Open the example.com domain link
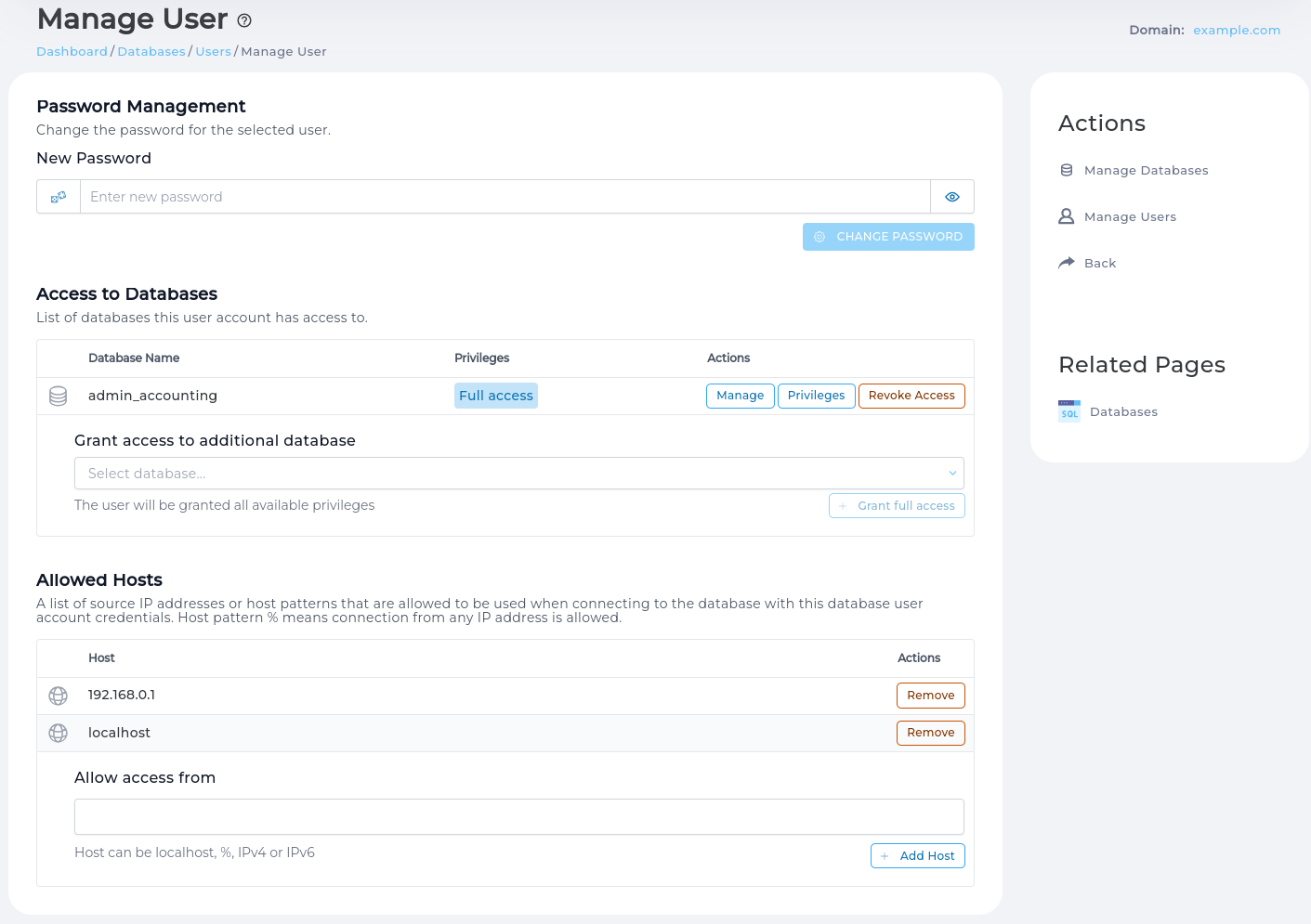This screenshot has height=924, width=1311. click(1237, 30)
